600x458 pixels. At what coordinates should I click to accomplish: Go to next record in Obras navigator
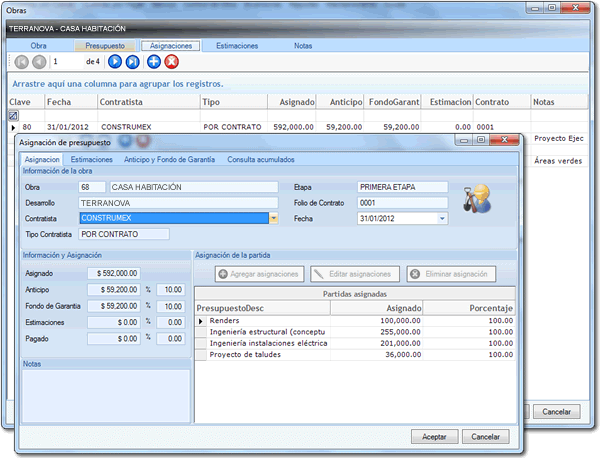(115, 62)
